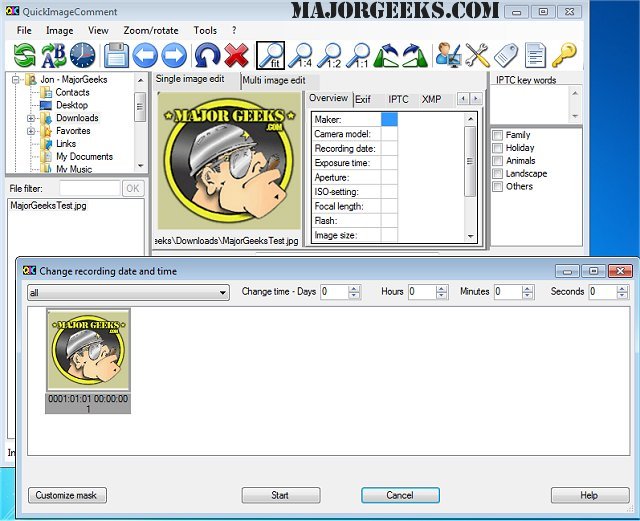
Task: Enable the Family keyword checkbox
Action: pyautogui.click(x=497, y=135)
